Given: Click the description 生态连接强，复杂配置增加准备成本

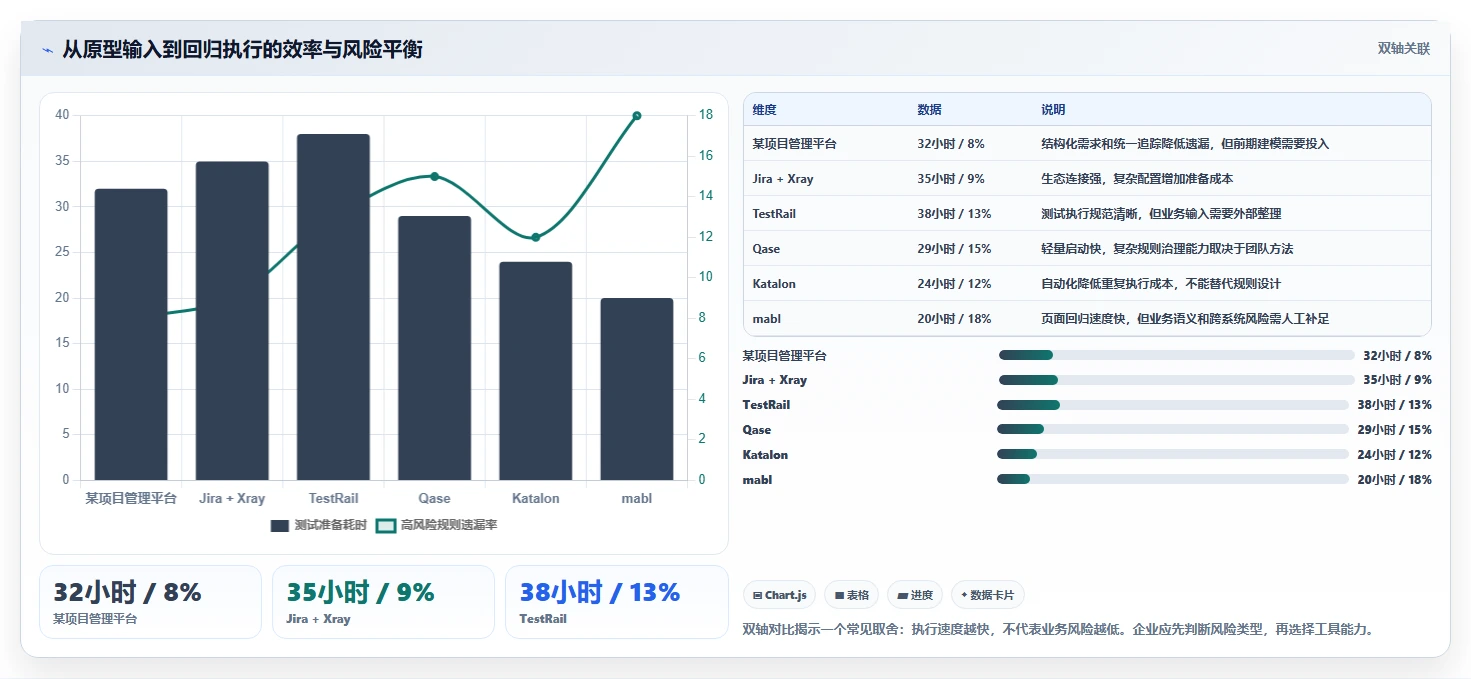Looking at the screenshot, I should click(1137, 179).
